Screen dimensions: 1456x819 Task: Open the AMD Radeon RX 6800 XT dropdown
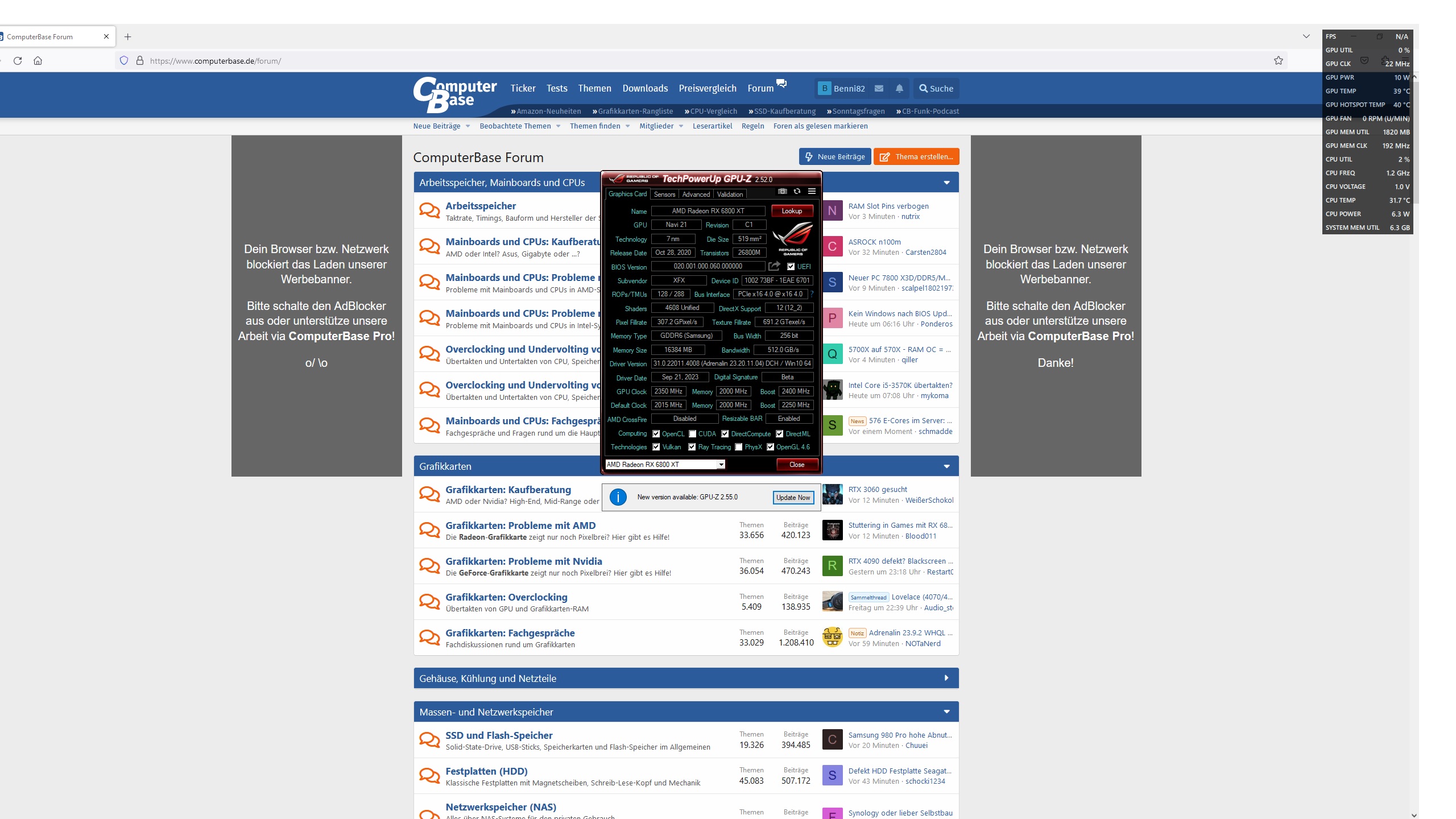(721, 465)
